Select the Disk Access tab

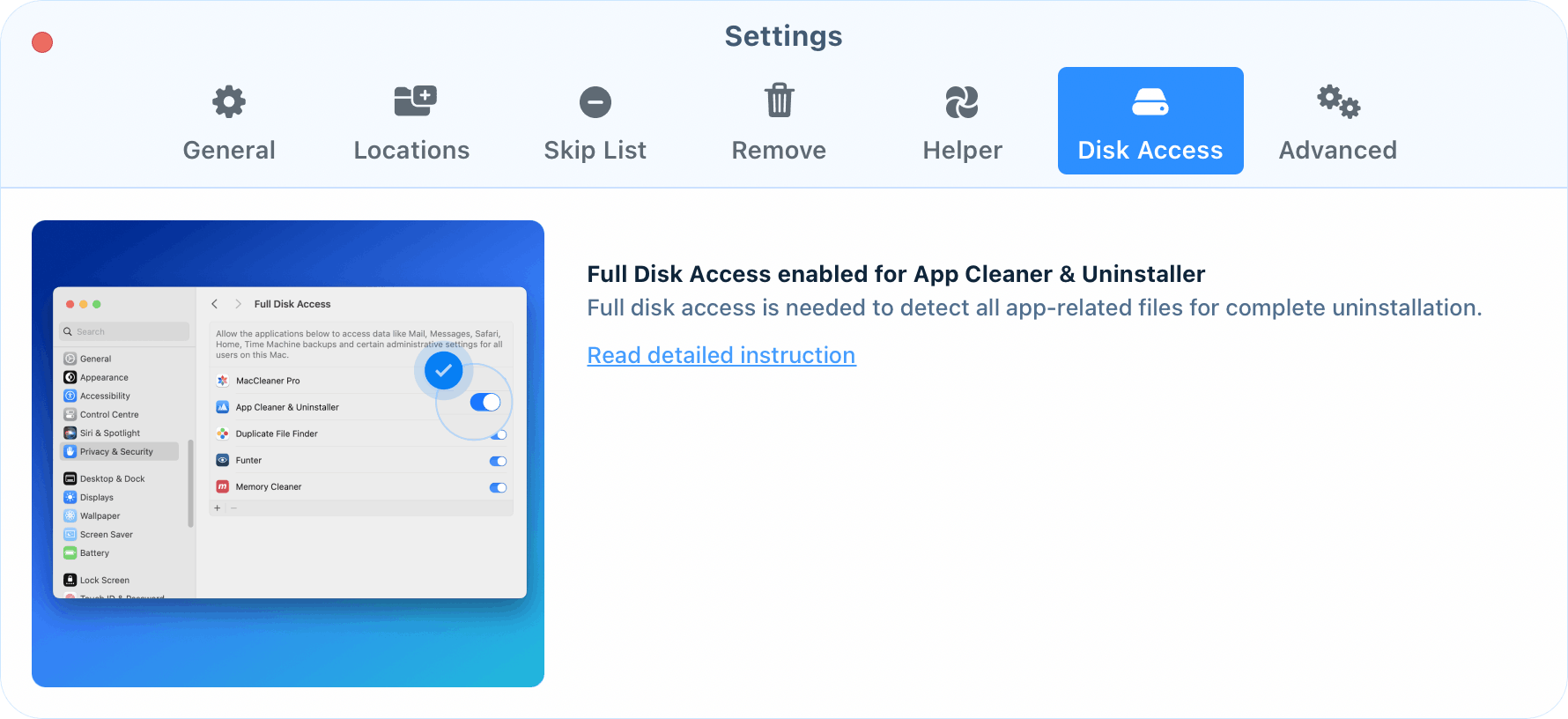(1150, 122)
